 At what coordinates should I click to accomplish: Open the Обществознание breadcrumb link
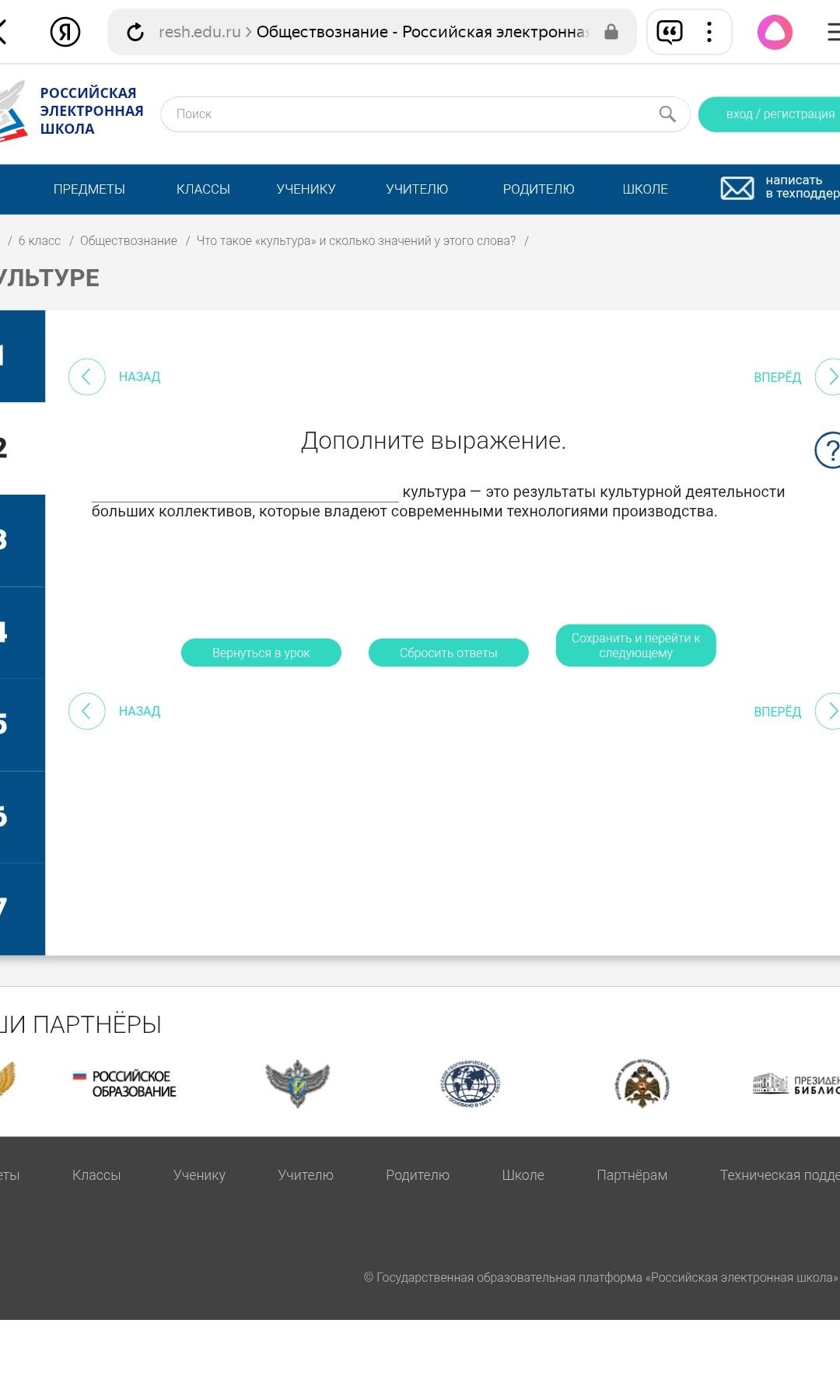pyautogui.click(x=128, y=241)
